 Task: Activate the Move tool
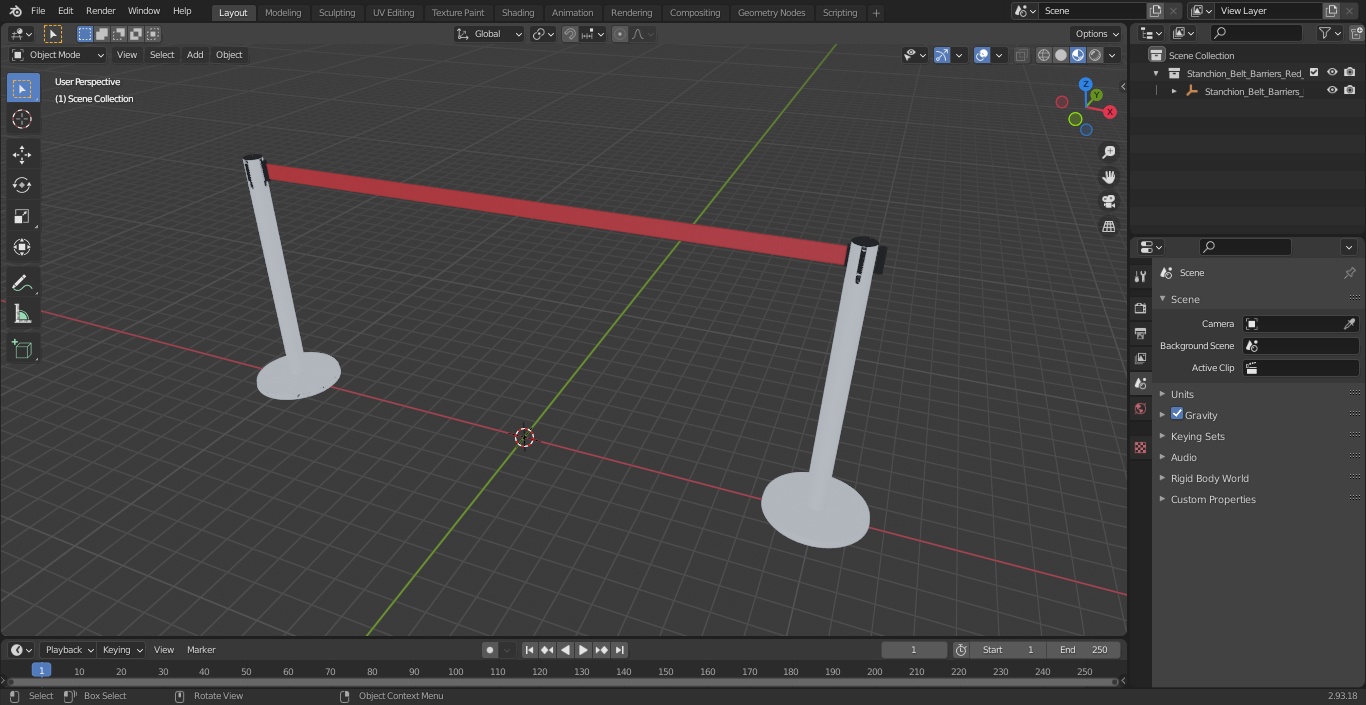[22, 154]
